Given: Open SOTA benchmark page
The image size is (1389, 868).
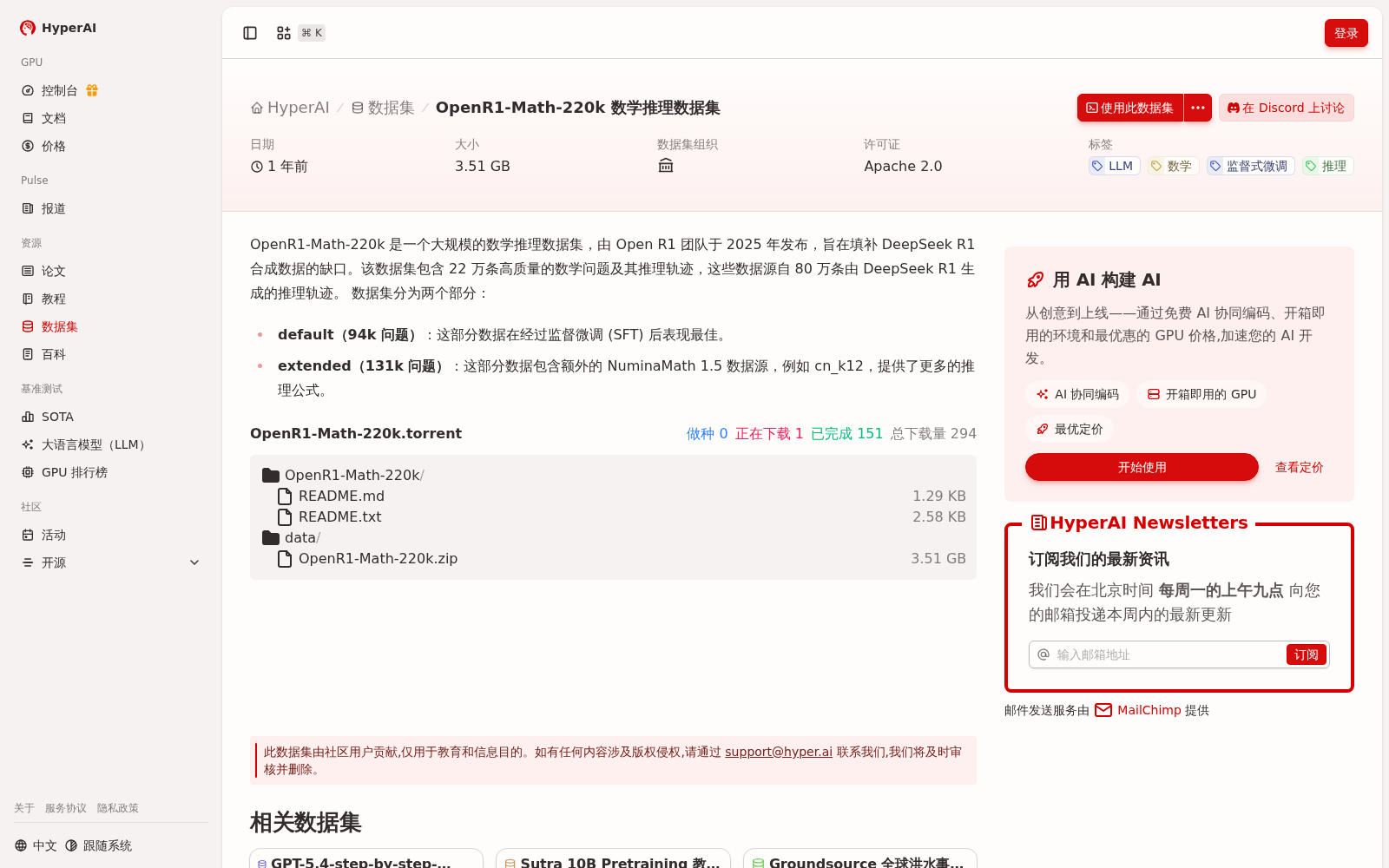Looking at the screenshot, I should (x=57, y=417).
